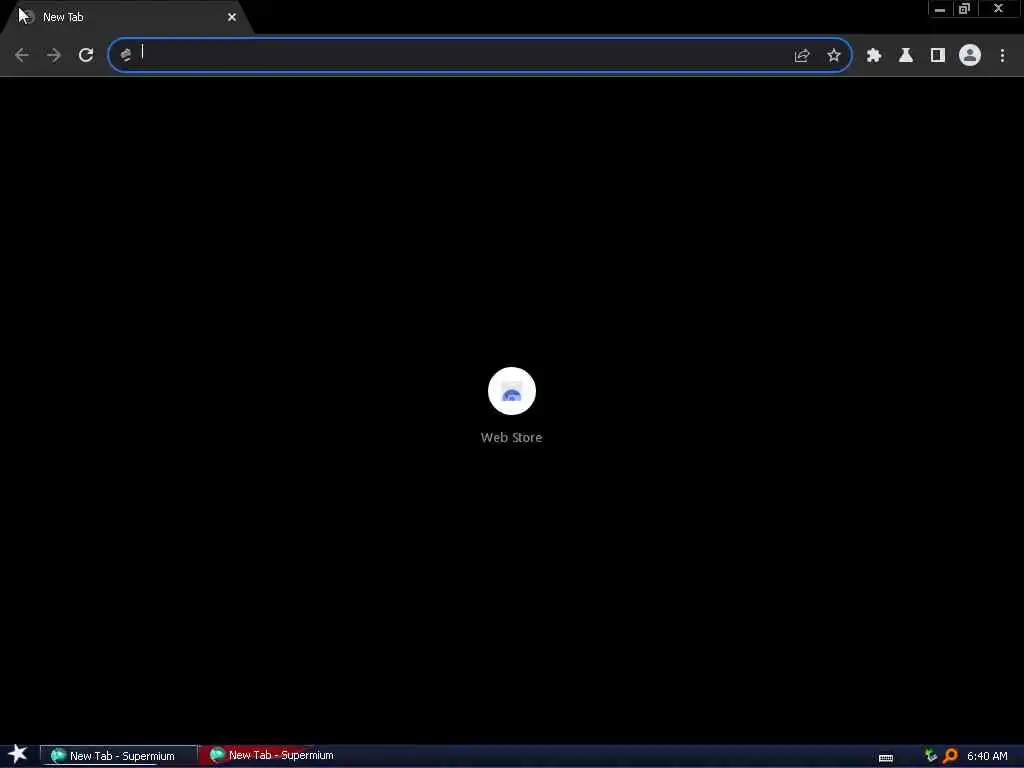Click the site info icon in address bar
1024x768 pixels.
(x=126, y=56)
